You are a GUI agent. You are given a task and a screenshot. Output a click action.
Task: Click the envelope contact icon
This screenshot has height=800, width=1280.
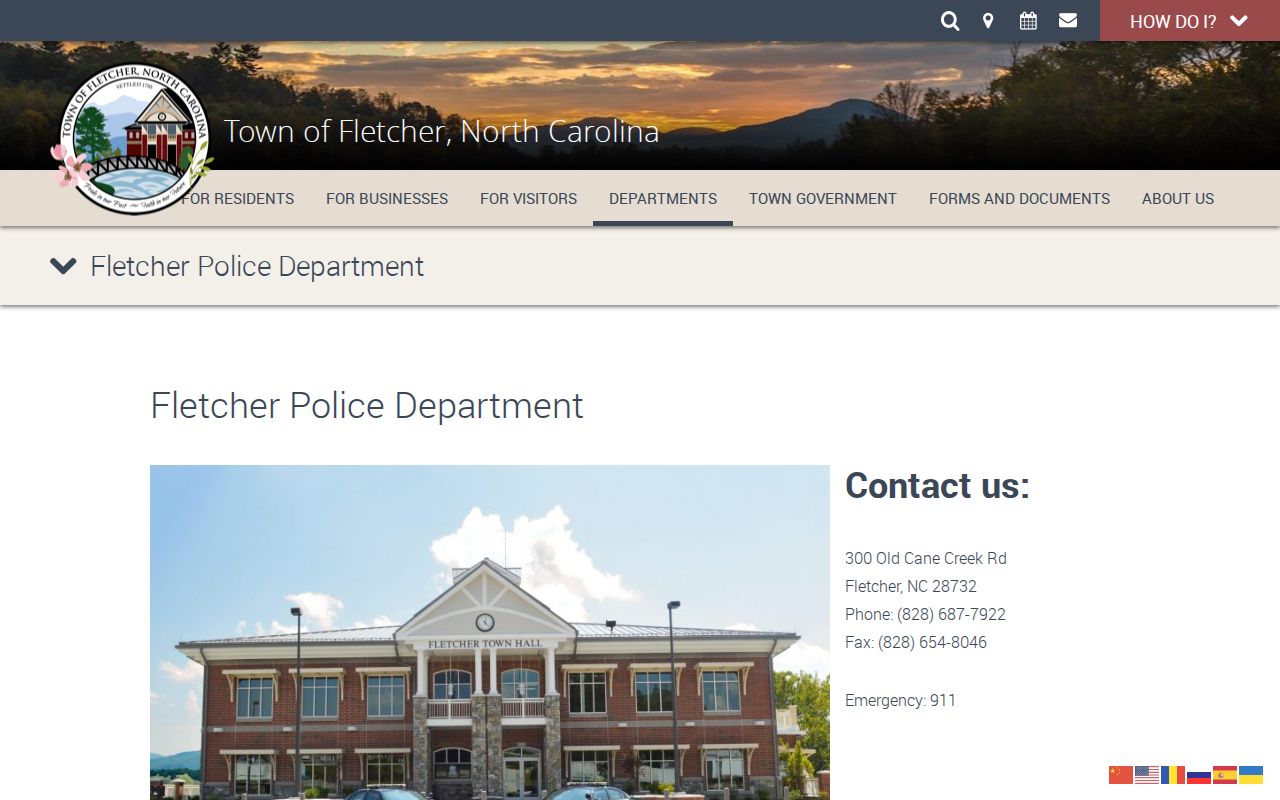[x=1068, y=20]
